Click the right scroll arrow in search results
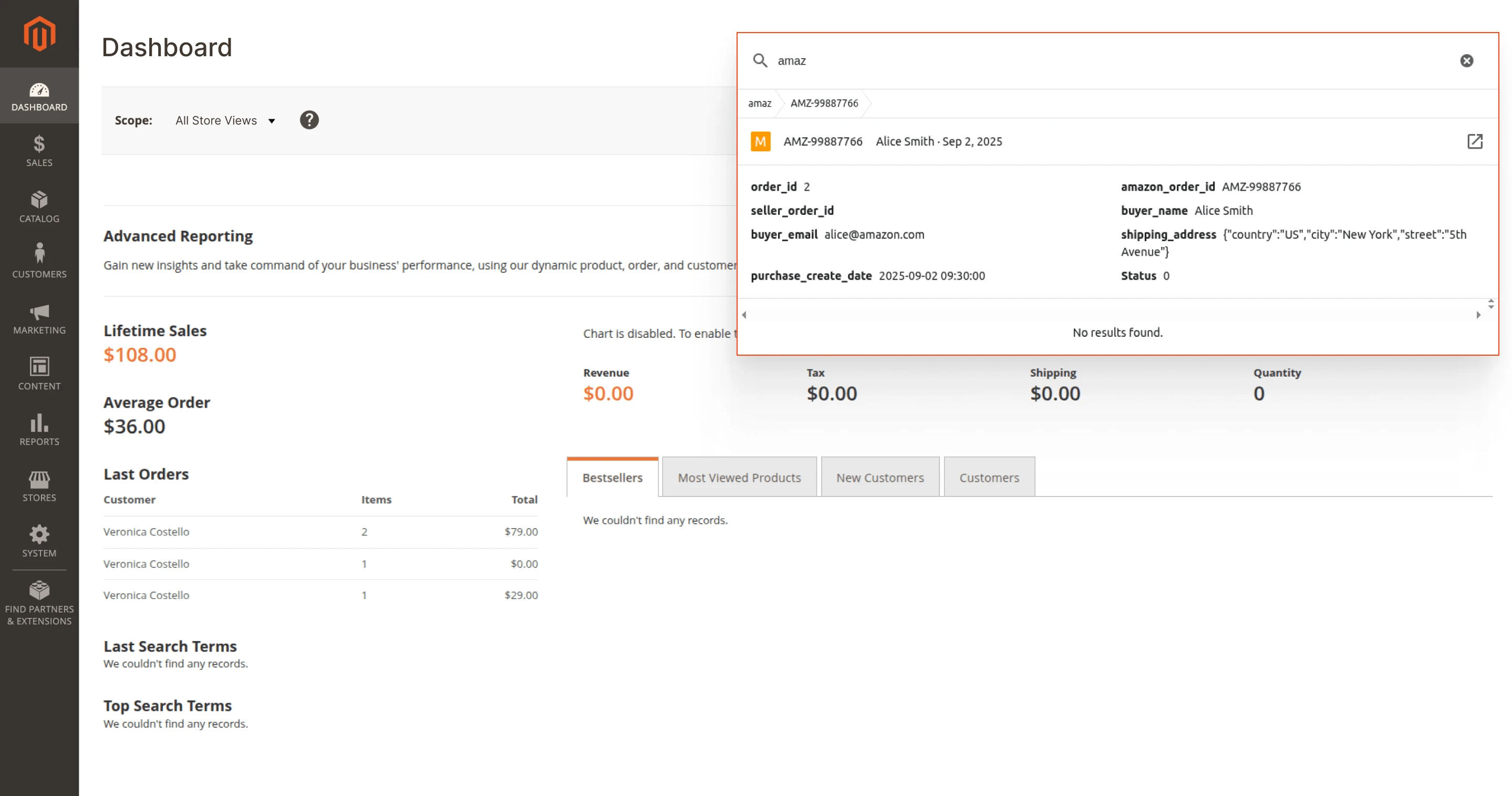Image resolution: width=1512 pixels, height=796 pixels. click(1478, 315)
